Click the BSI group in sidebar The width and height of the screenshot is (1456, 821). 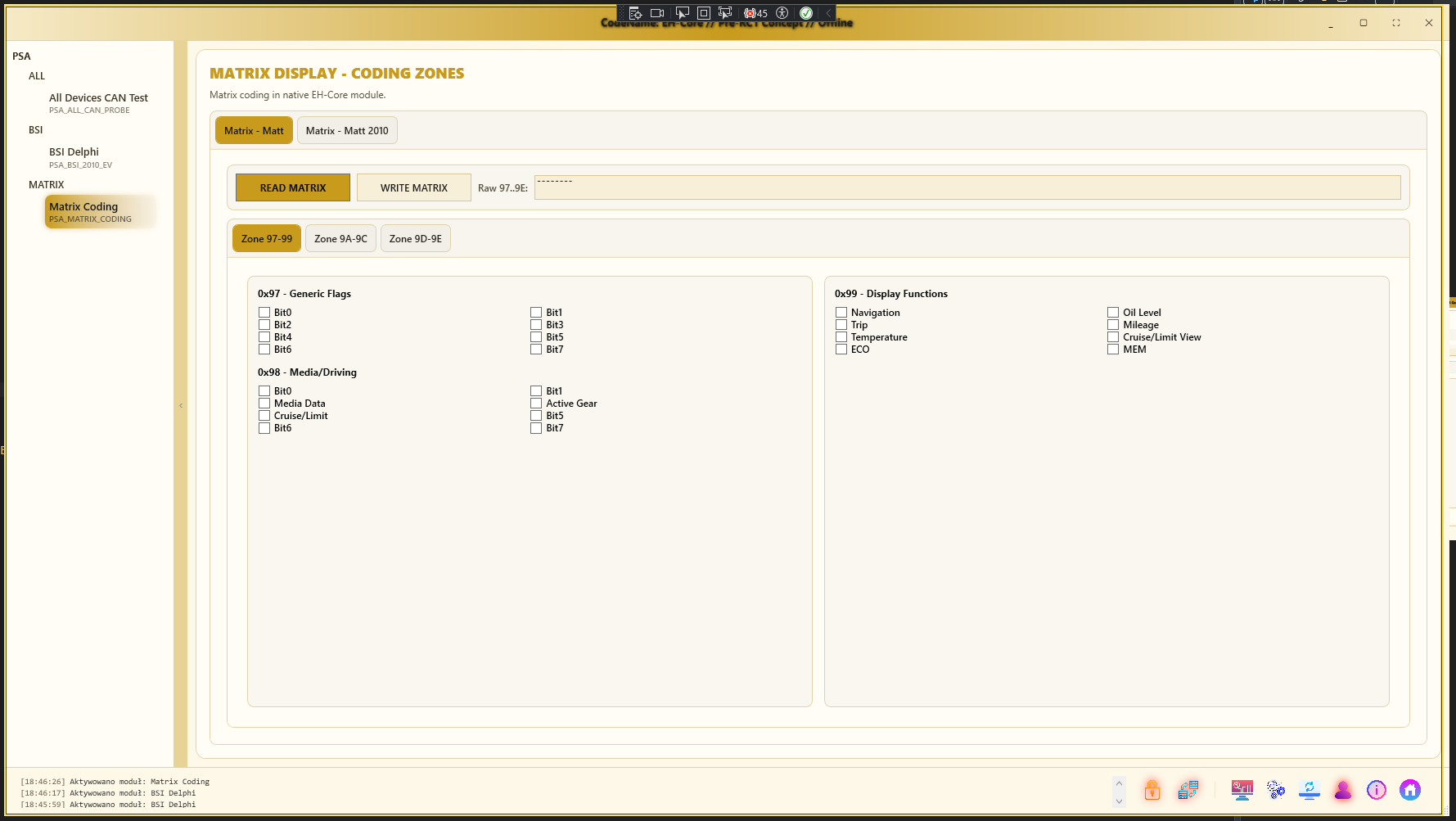click(36, 129)
